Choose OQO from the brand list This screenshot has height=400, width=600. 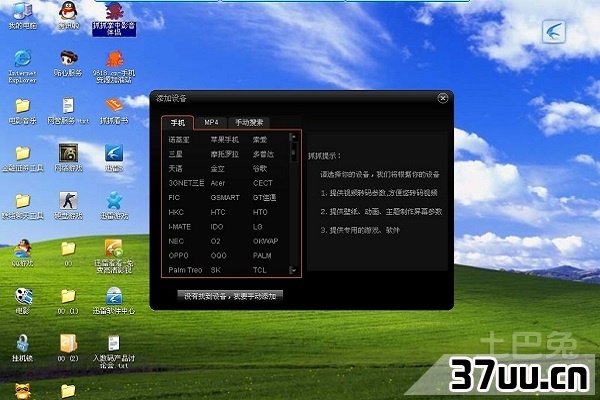coord(218,255)
